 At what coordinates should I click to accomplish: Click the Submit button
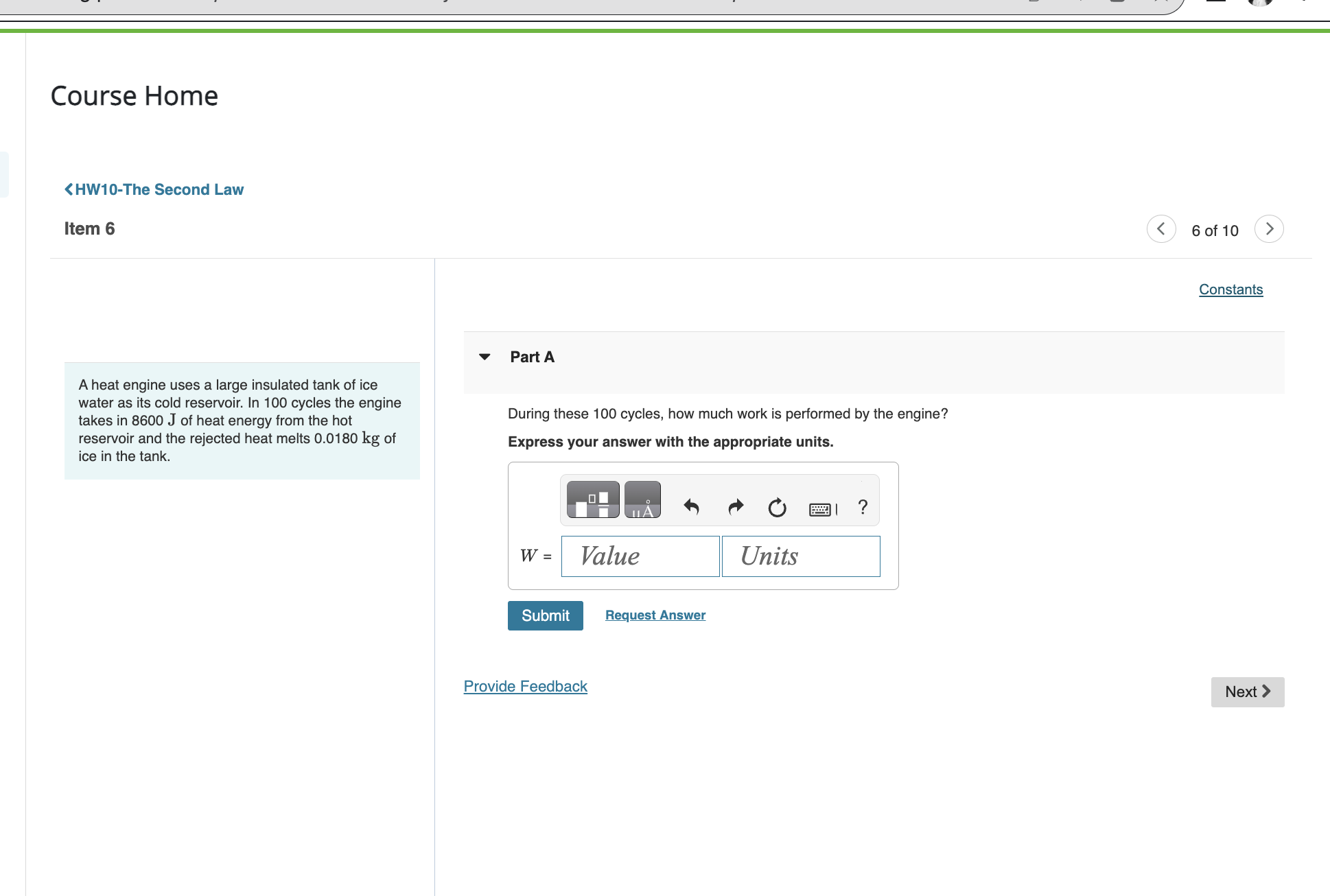[545, 615]
